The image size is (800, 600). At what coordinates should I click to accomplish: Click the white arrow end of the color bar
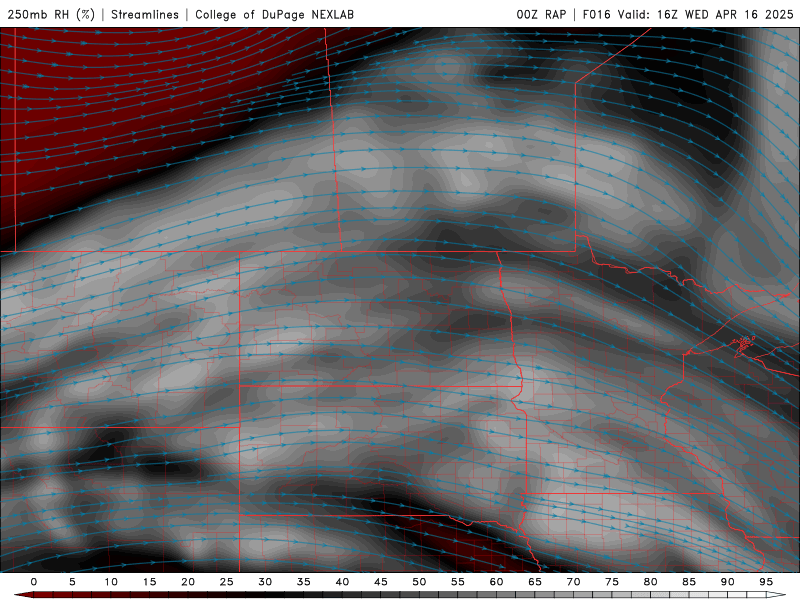click(776, 595)
